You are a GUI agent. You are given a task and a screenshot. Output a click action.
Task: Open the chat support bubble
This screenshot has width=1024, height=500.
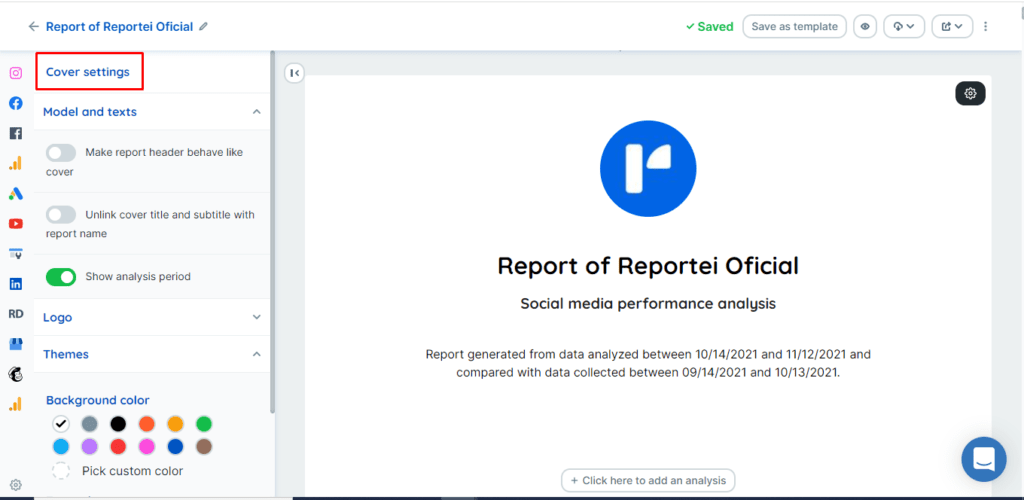[984, 460]
